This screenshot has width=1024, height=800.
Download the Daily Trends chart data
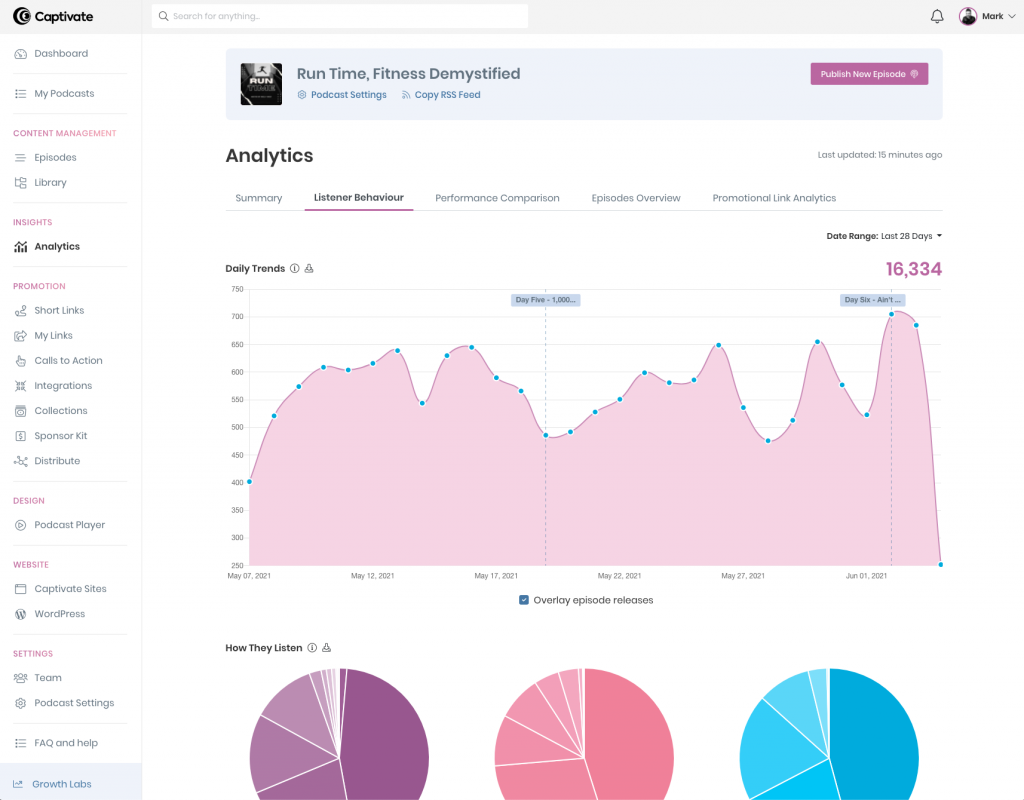tap(309, 269)
